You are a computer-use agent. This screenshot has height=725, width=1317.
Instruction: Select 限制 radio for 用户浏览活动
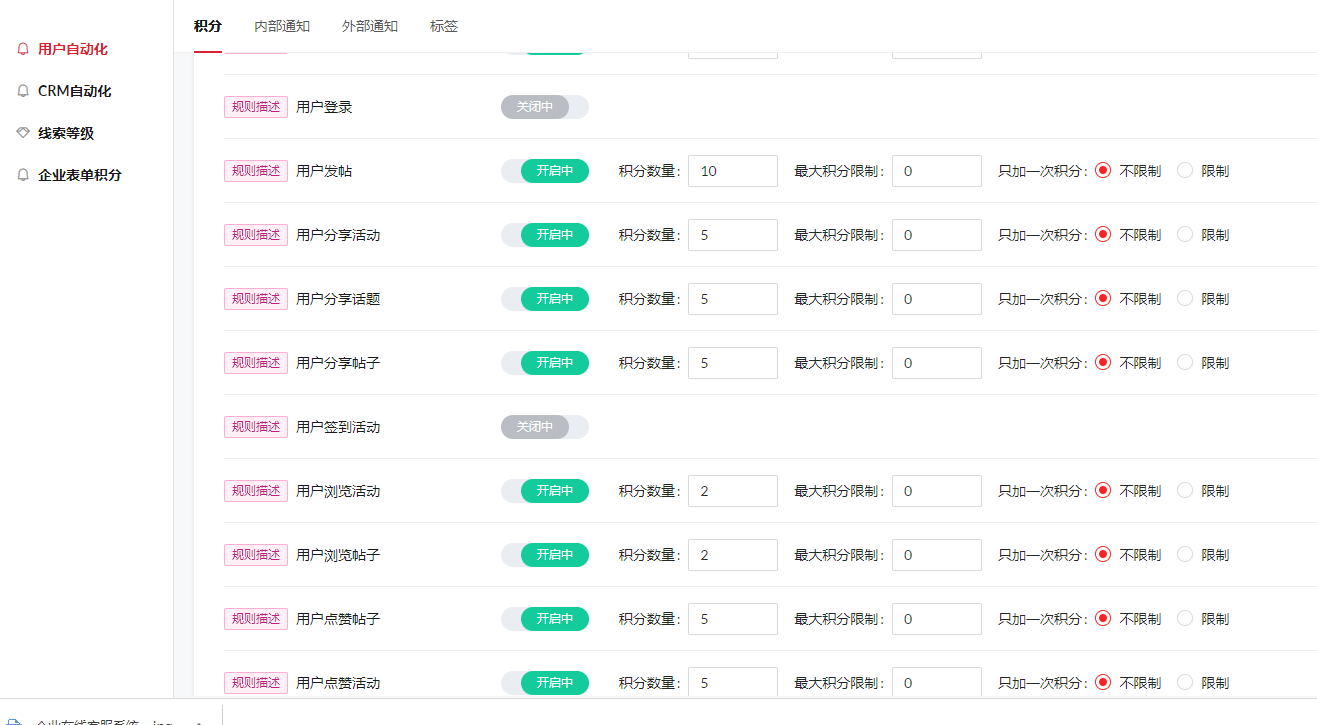1185,491
